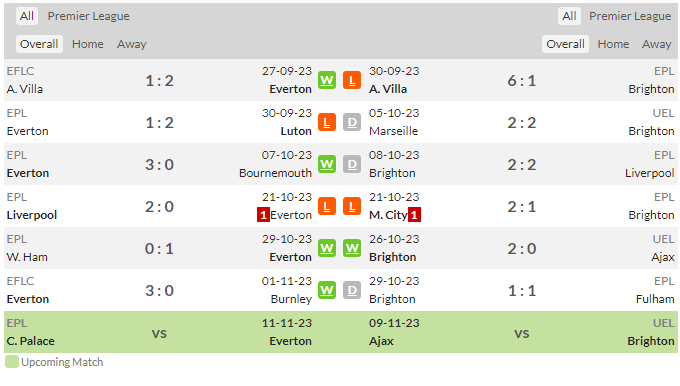Click the red card icon beside Everton at Liverpool

pos(263,215)
